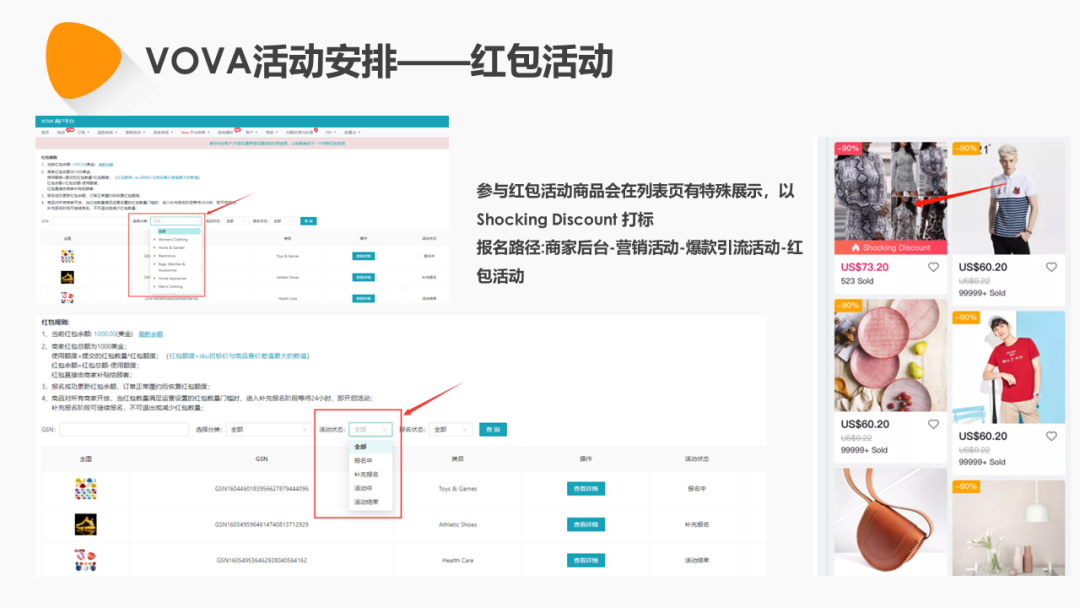Open the 报名状态 dropdown in the upper screenshot
The image size is (1080, 608).
coord(283,221)
